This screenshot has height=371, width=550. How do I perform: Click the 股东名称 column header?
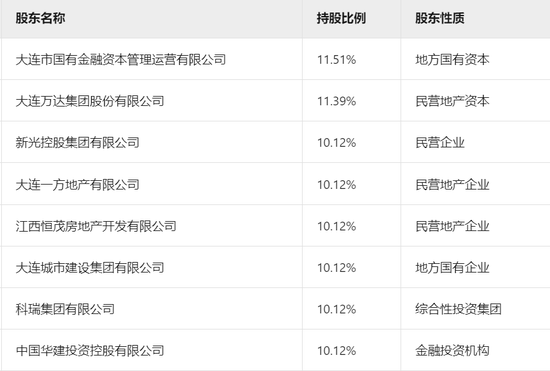pyautogui.click(x=40, y=18)
